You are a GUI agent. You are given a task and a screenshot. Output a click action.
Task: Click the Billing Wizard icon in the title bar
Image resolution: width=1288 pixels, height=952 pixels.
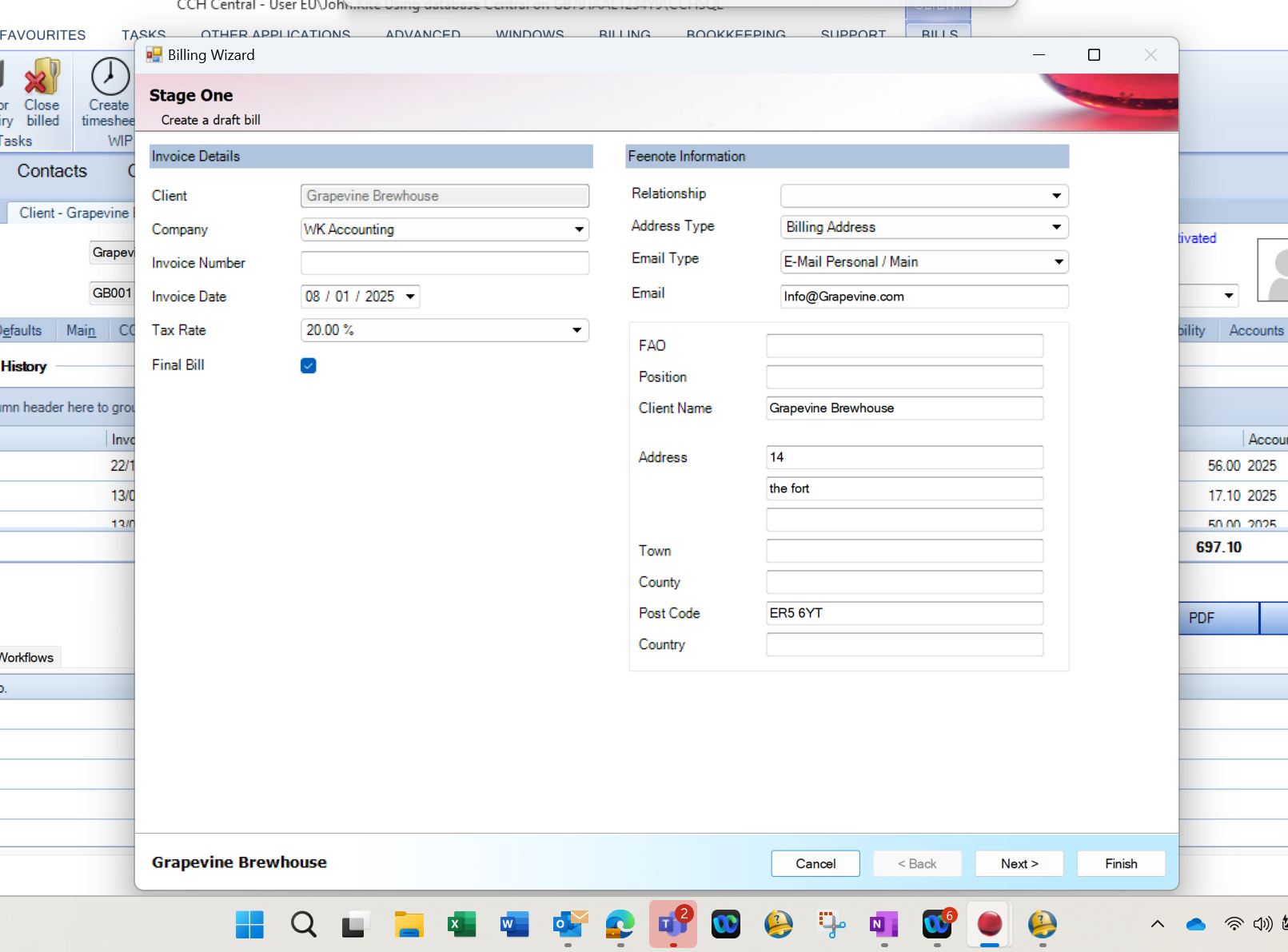point(152,54)
